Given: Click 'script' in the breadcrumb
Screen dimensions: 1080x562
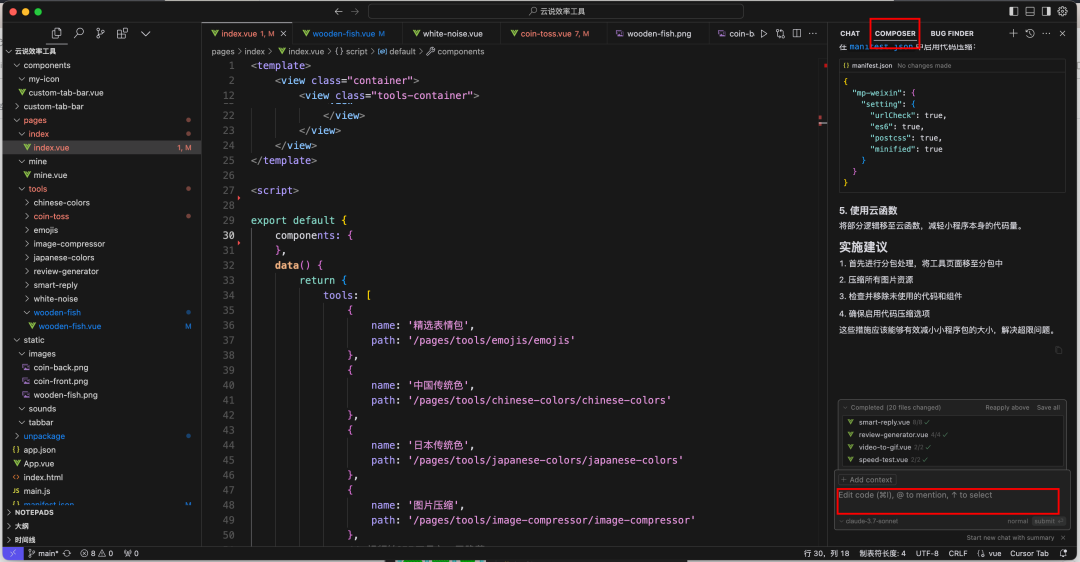Looking at the screenshot, I should pos(356,52).
